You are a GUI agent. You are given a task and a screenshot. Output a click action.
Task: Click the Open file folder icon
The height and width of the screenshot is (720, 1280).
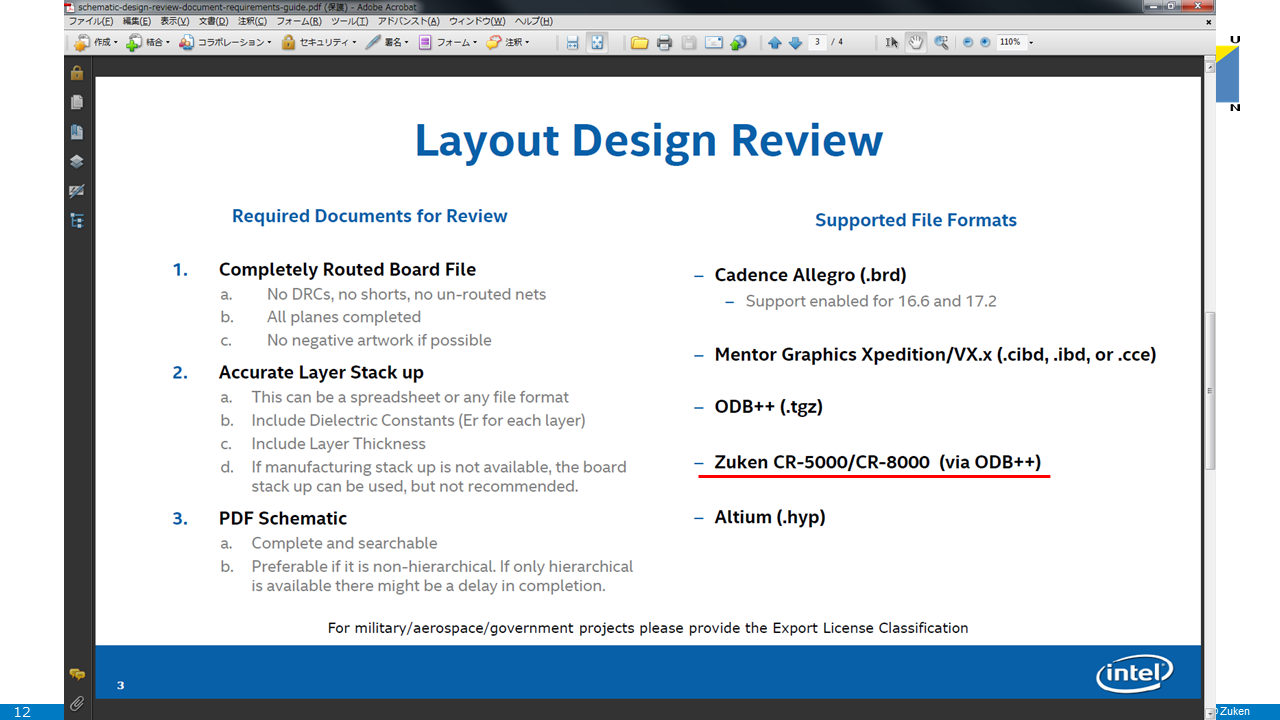tap(639, 43)
